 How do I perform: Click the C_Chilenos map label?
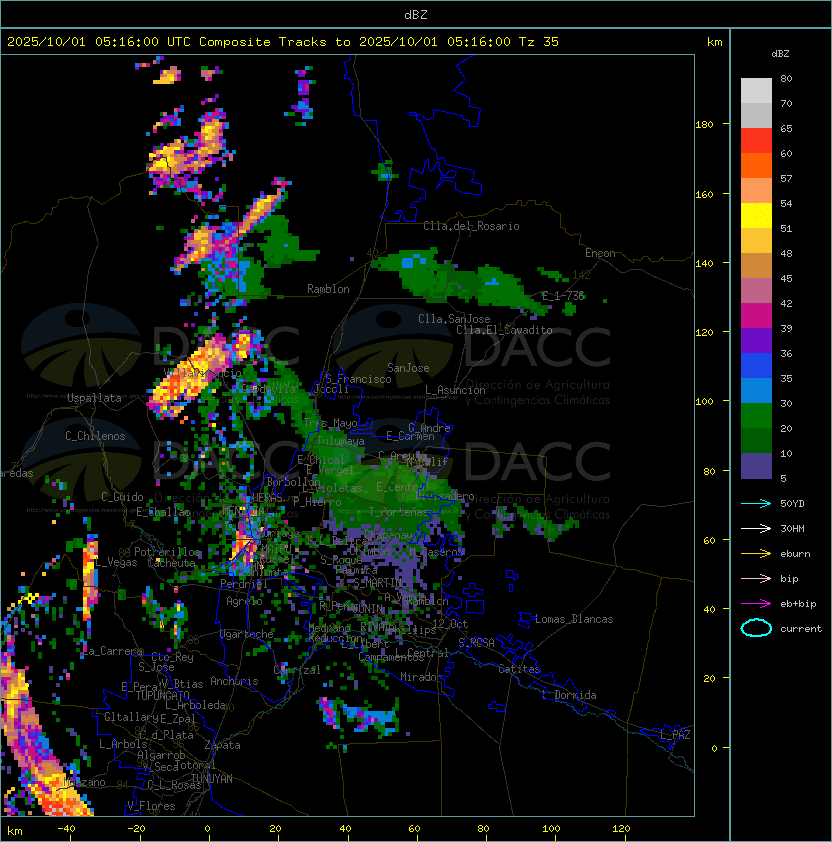click(95, 436)
